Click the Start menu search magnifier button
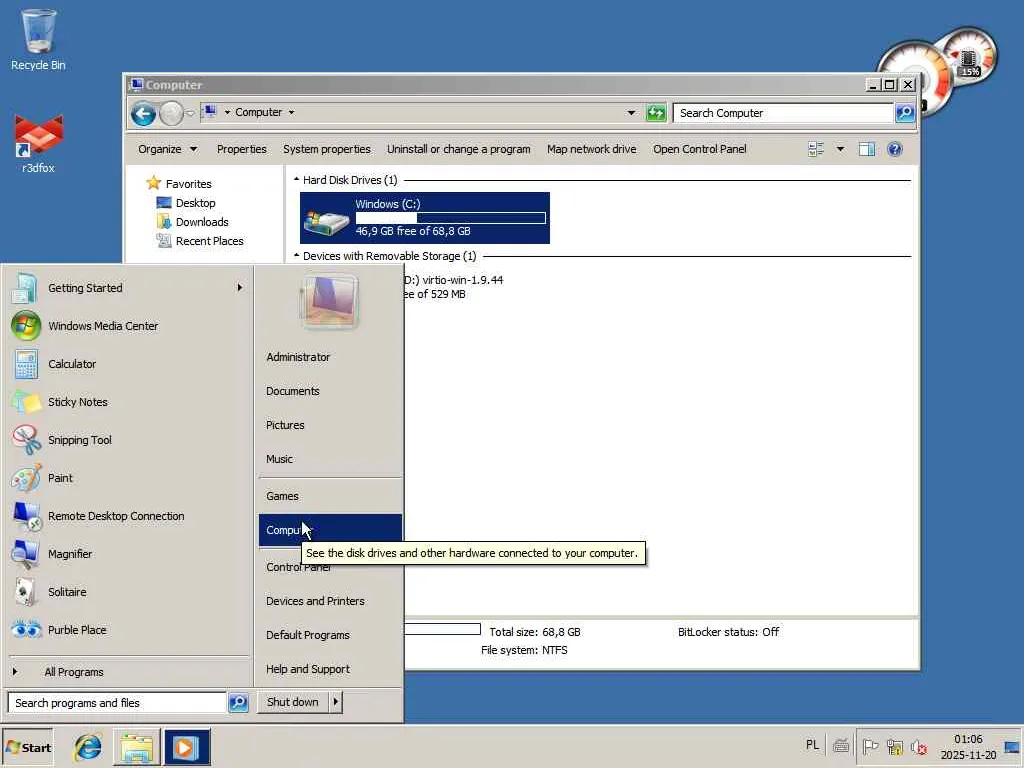The width and height of the screenshot is (1024, 768). coord(238,703)
